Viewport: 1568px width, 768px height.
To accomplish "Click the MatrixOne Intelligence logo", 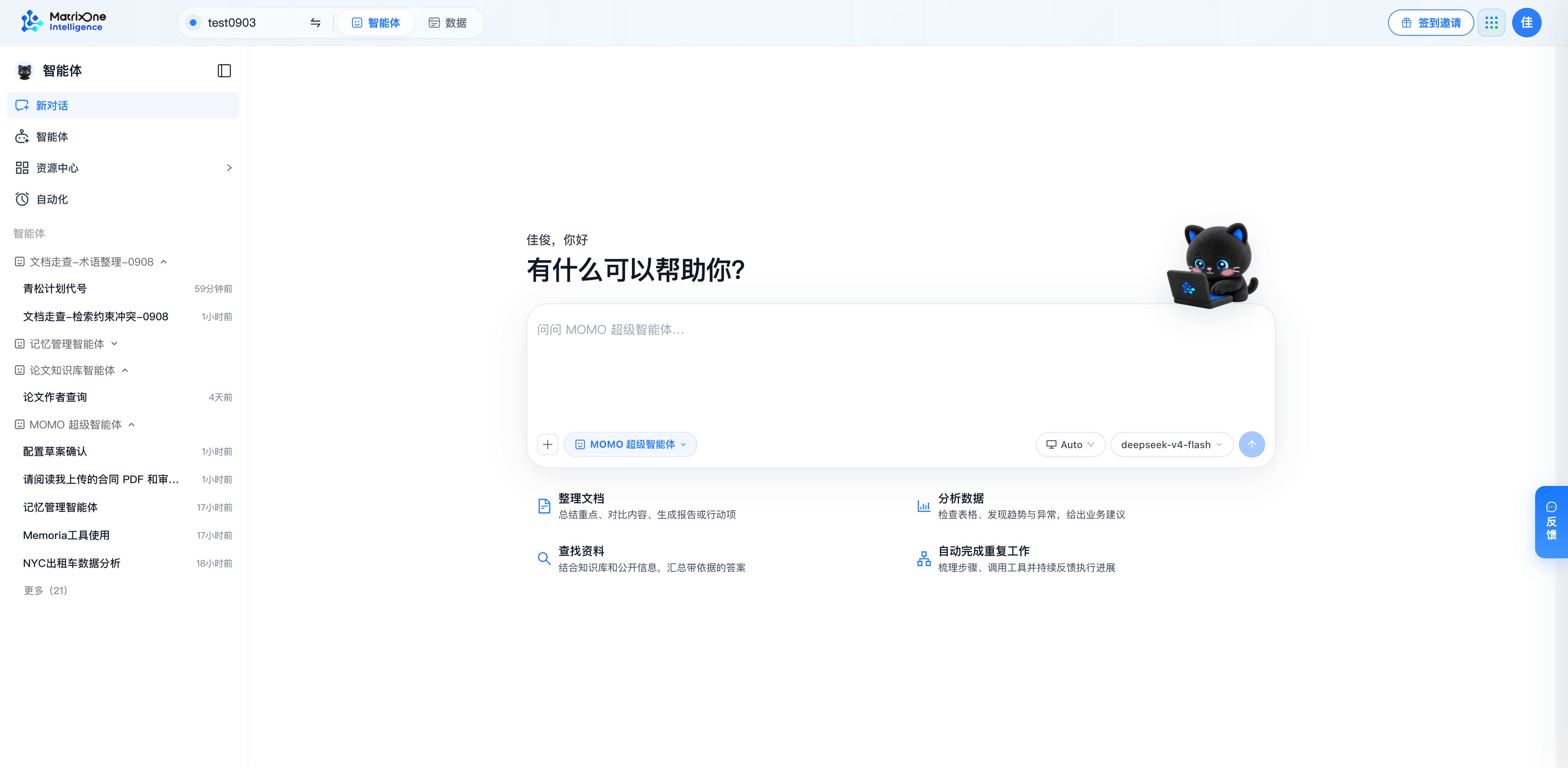I will point(63,22).
